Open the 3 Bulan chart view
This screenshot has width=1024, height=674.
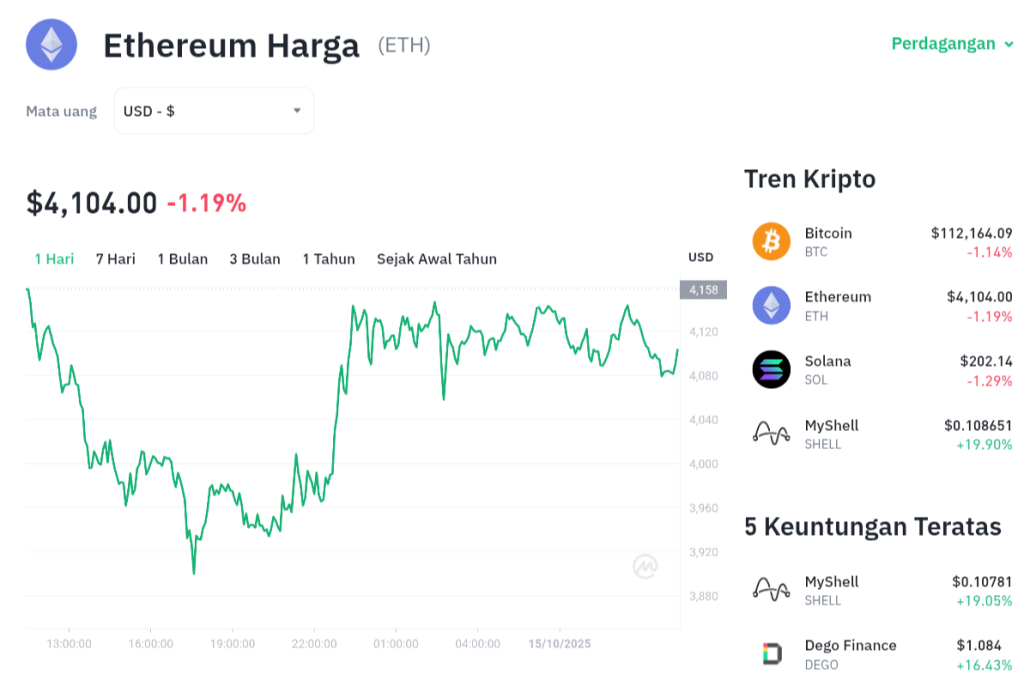point(253,258)
